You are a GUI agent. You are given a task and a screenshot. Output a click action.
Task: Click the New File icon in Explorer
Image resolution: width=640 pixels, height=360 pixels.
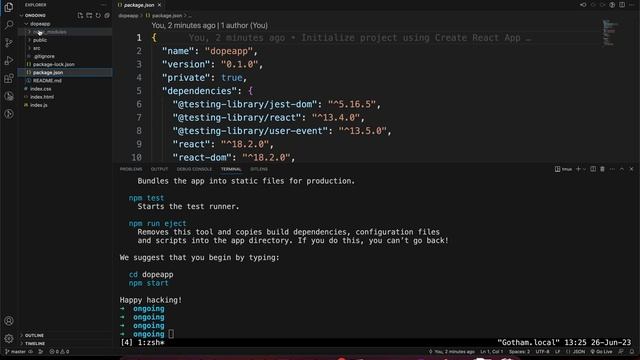(x=80, y=16)
